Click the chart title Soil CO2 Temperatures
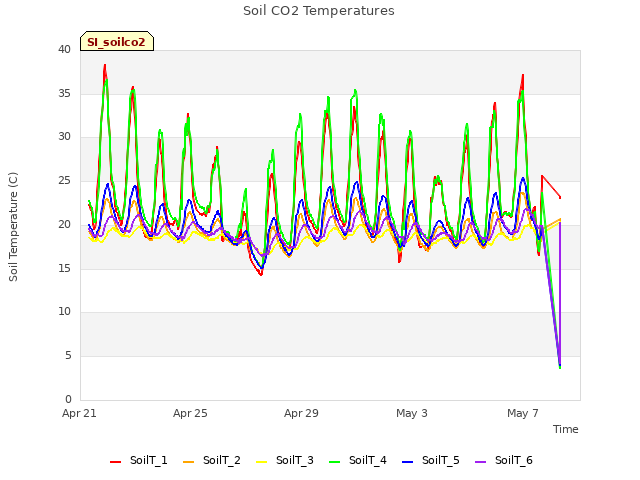This screenshot has height=480, width=640. click(319, 11)
